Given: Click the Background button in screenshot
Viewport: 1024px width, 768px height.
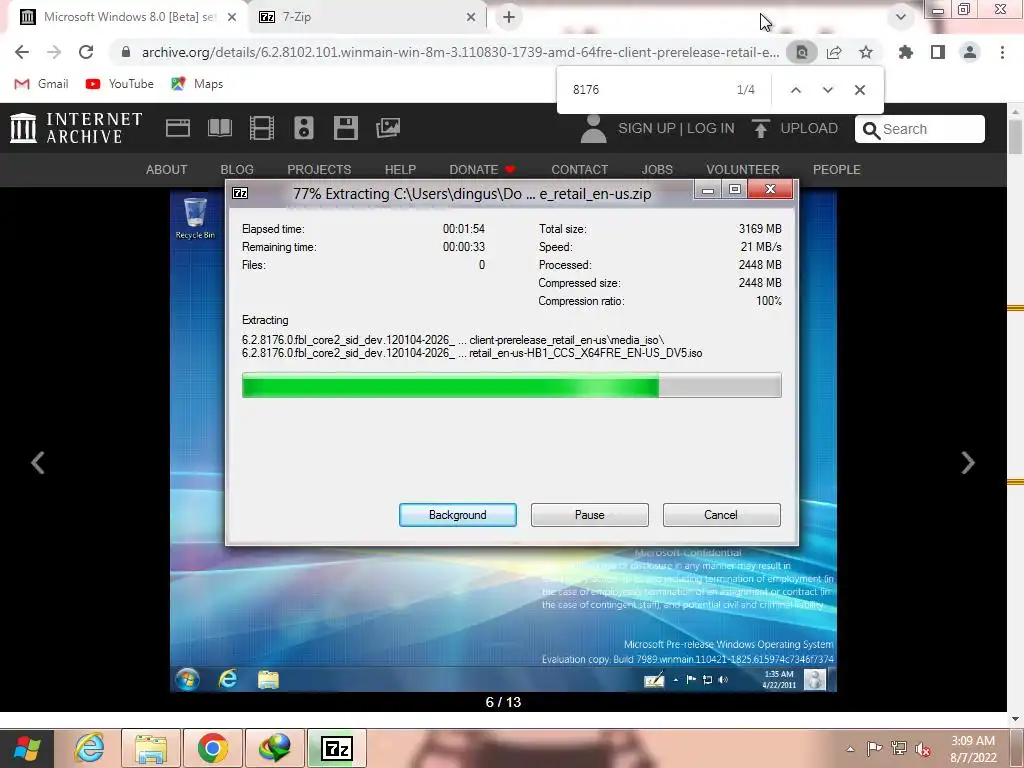Looking at the screenshot, I should click(458, 515).
